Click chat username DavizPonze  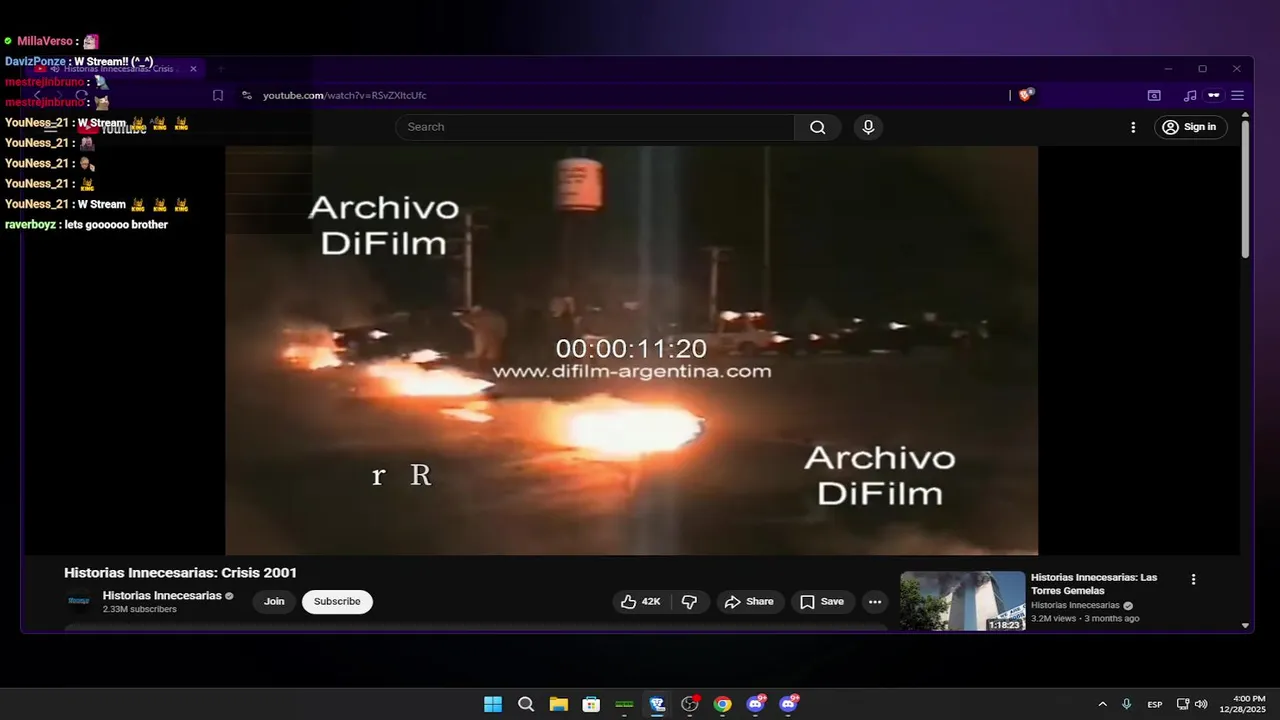pos(35,62)
